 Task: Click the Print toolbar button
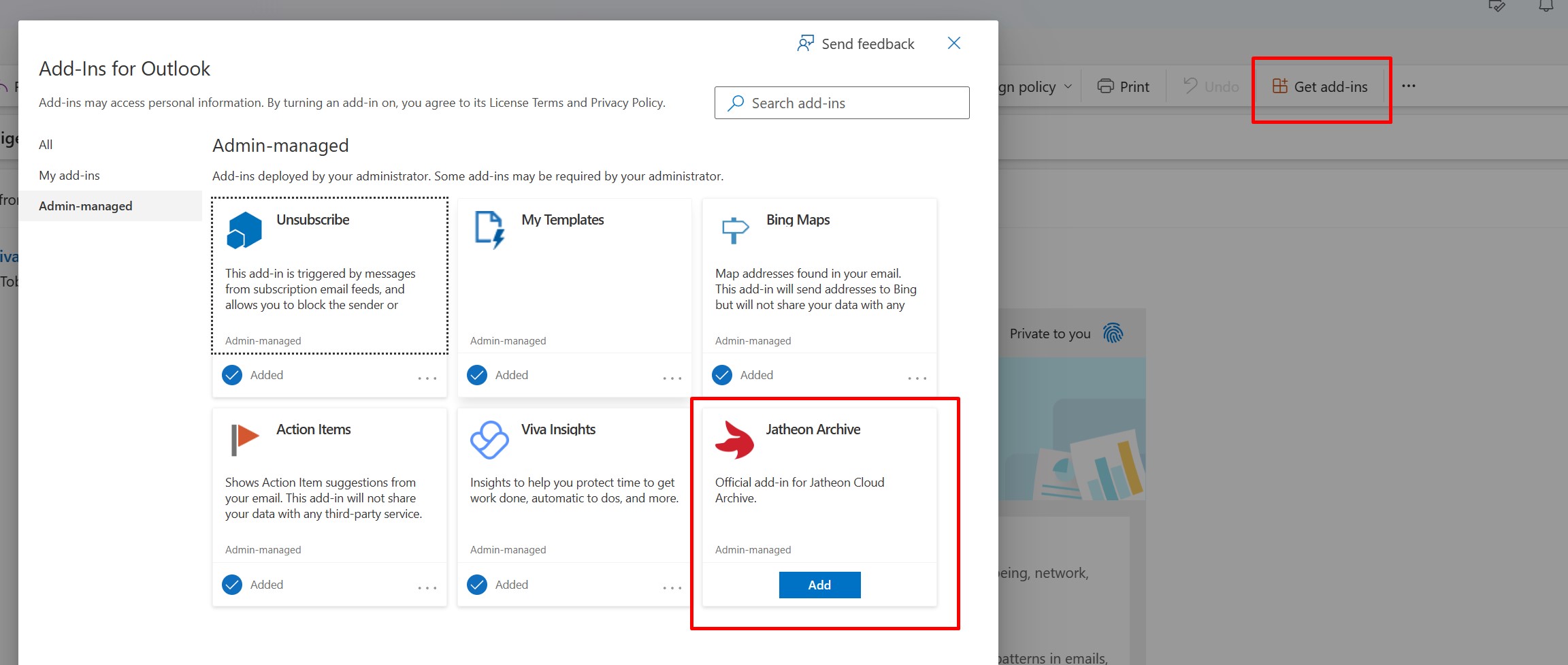point(1123,86)
